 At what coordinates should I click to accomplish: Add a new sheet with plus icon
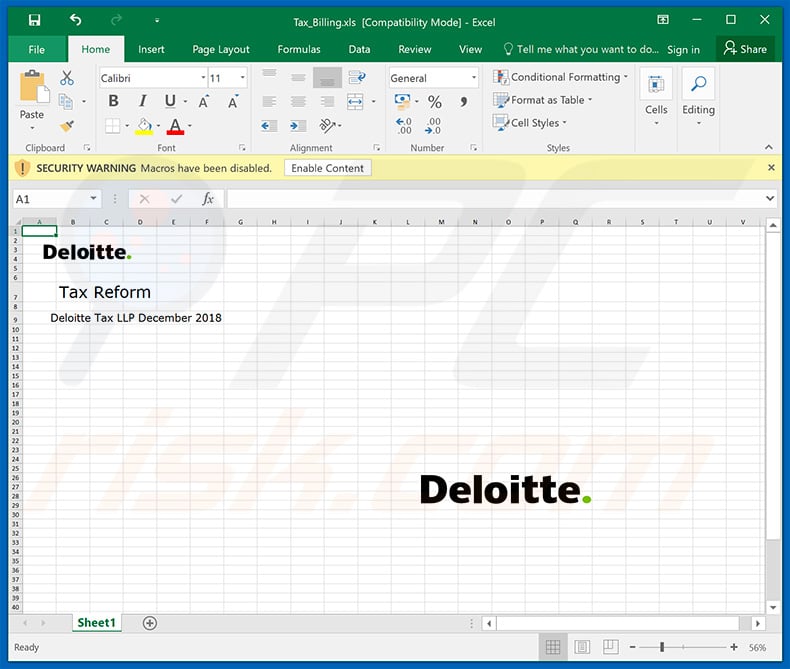point(150,623)
